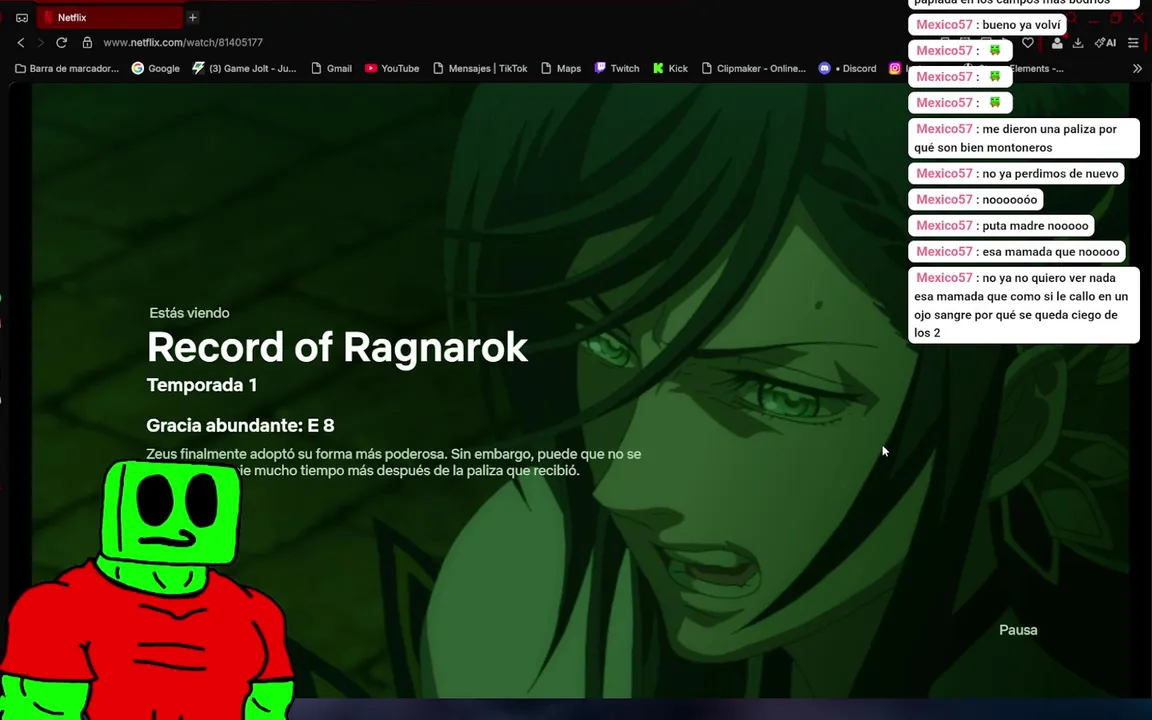Viewport: 1152px width, 720px height.
Task: Click the episode synopsis starting 'Zeus finalmente'
Action: click(394, 462)
